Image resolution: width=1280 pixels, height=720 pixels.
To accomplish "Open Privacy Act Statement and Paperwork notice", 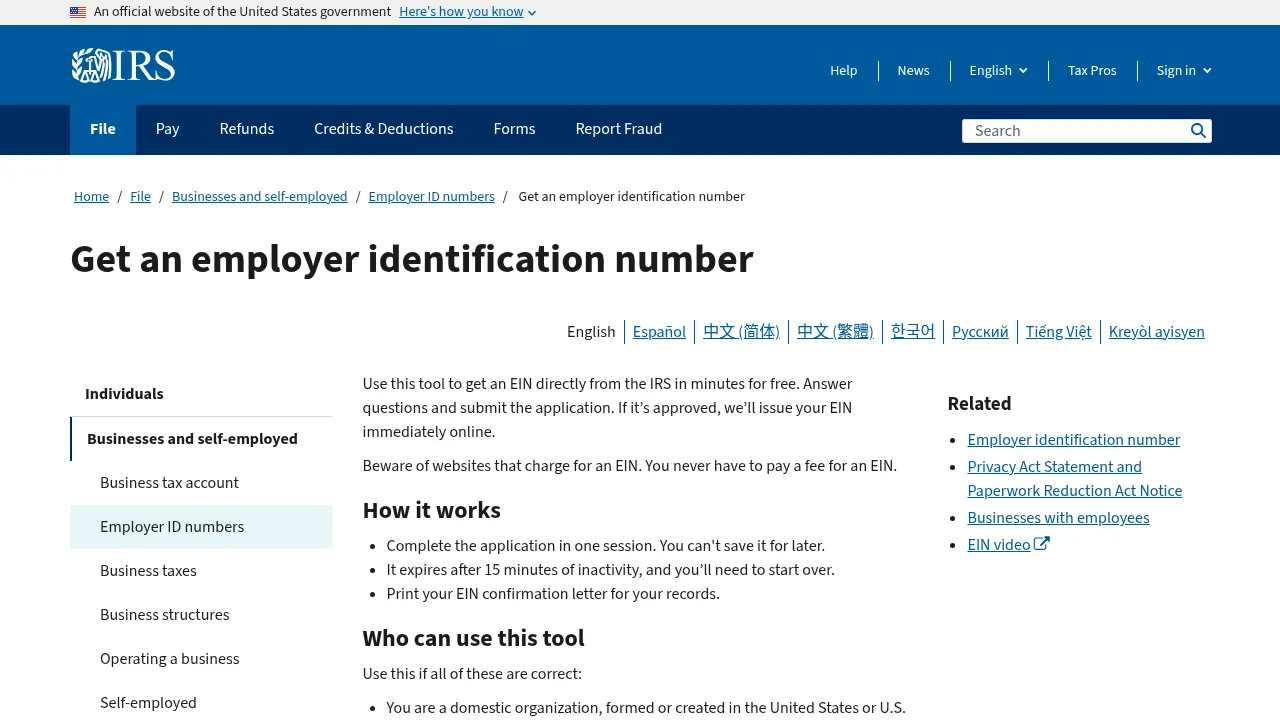I will tap(1074, 479).
